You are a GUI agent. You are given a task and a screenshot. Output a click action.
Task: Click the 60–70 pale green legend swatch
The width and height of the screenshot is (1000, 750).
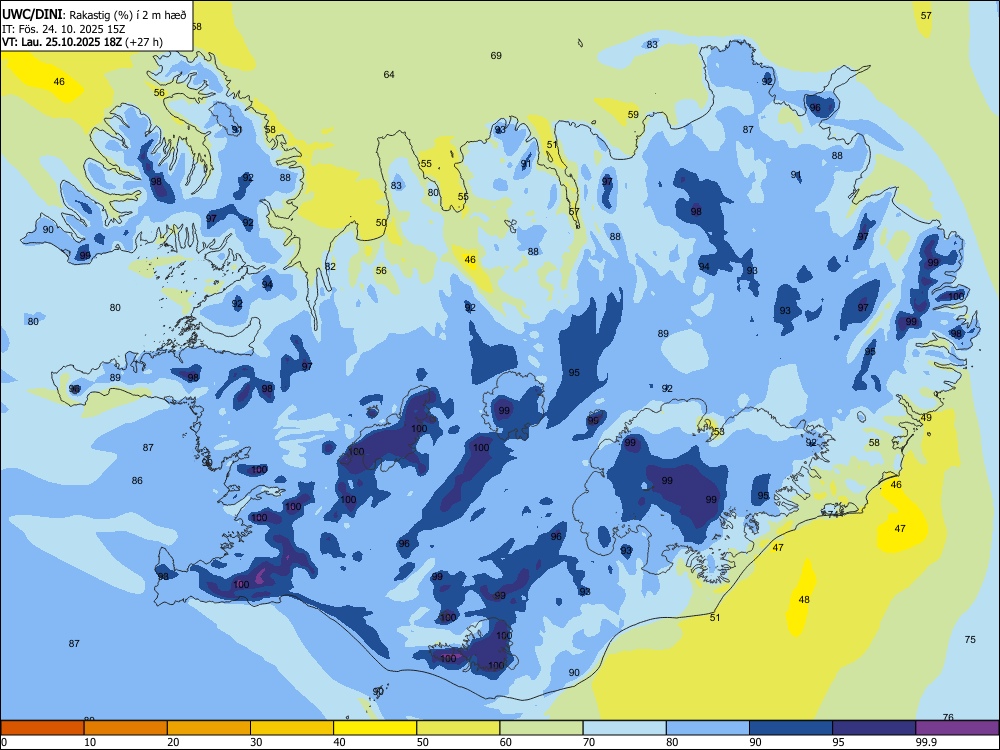tap(541, 728)
